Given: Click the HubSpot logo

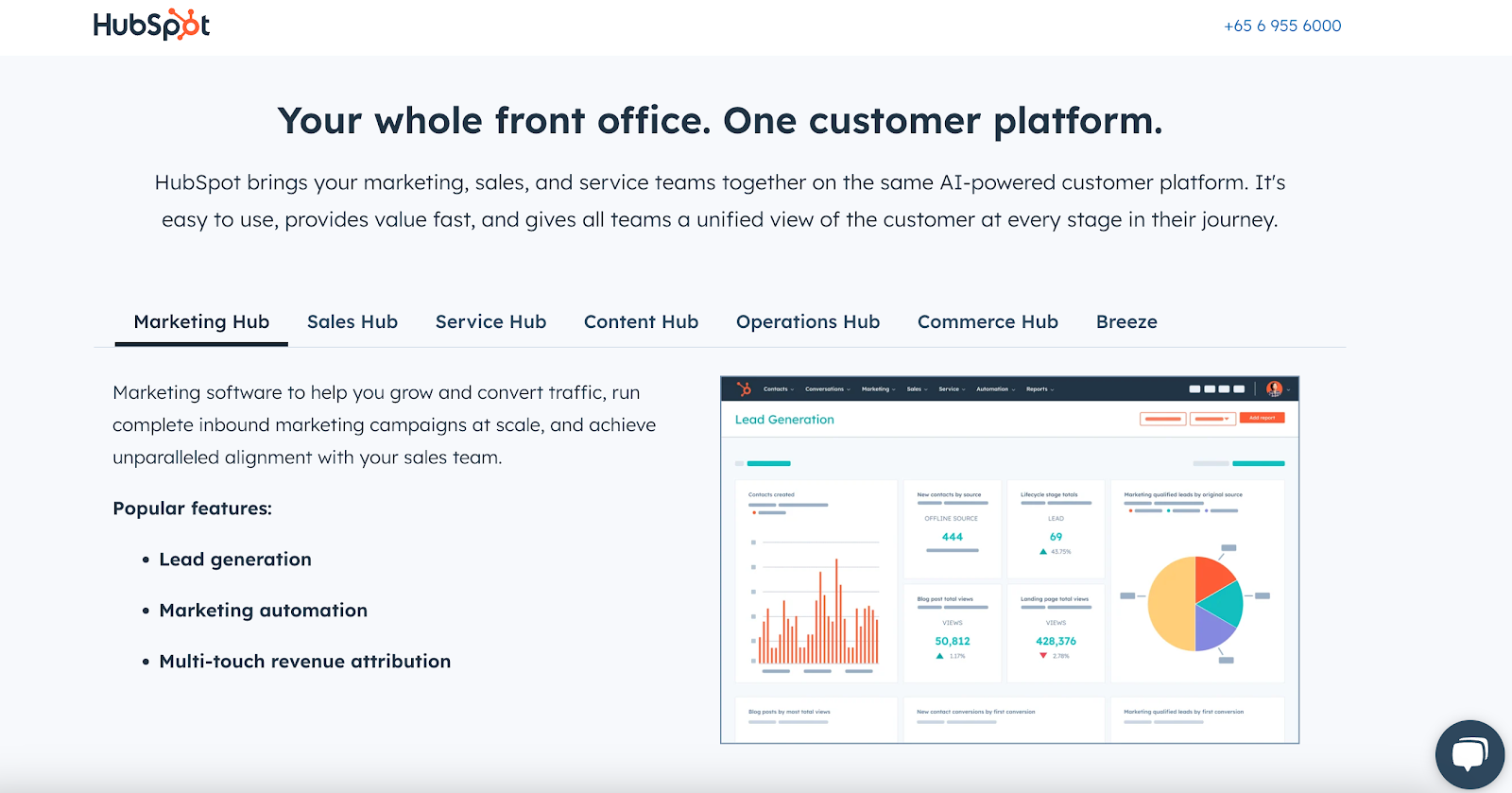Looking at the screenshot, I should click(151, 25).
